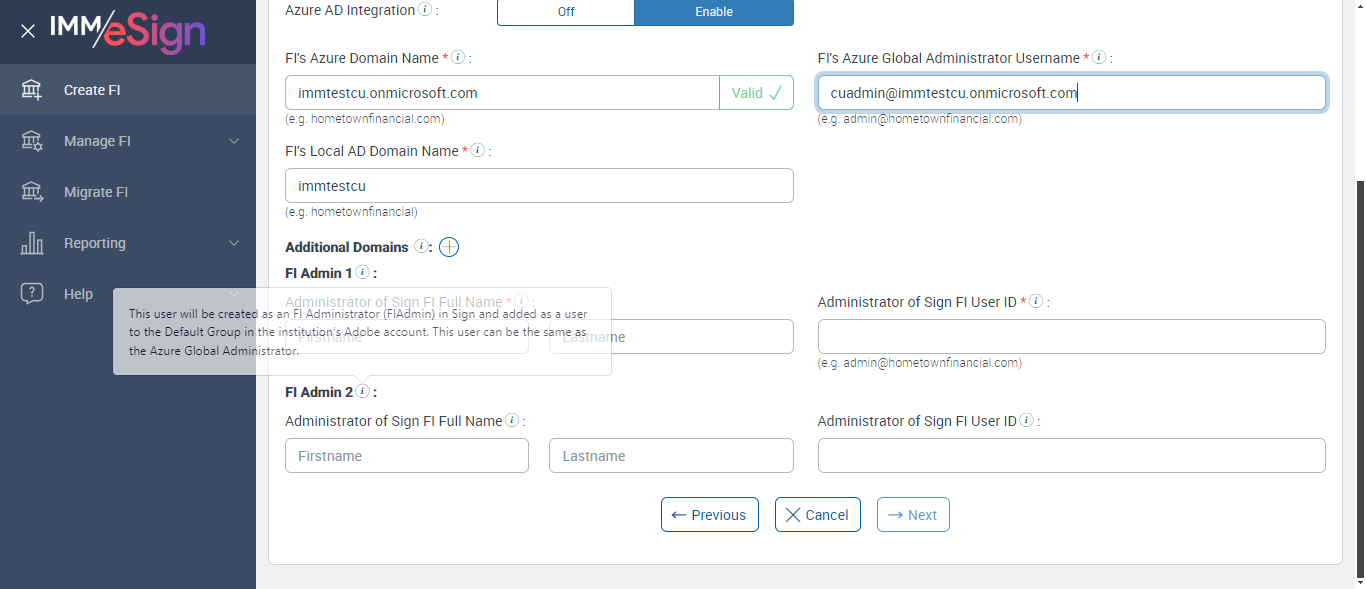Image resolution: width=1366 pixels, height=589 pixels.
Task: Go back with the Previous button
Action: (x=709, y=515)
